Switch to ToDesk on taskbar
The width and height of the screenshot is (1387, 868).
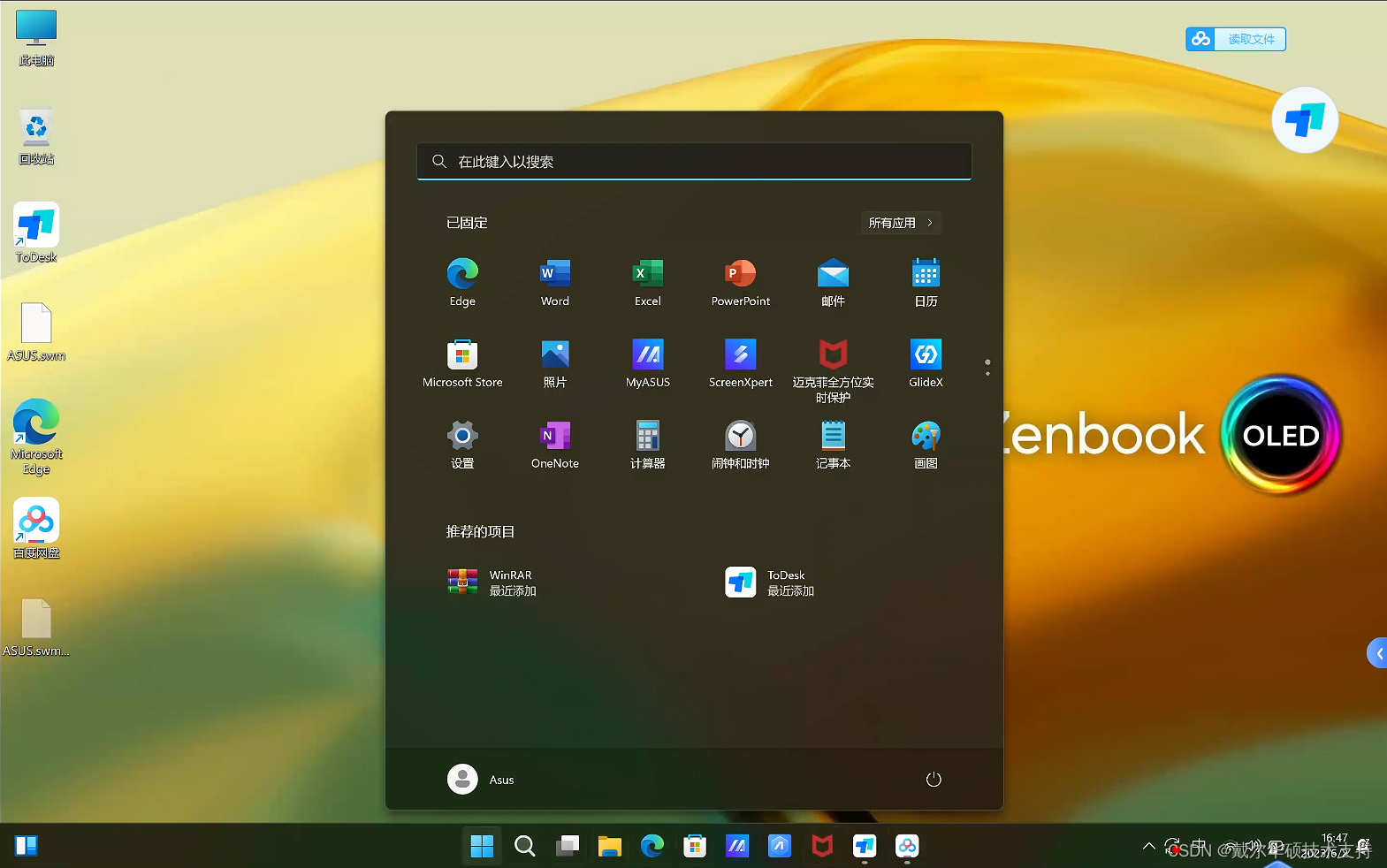click(865, 846)
